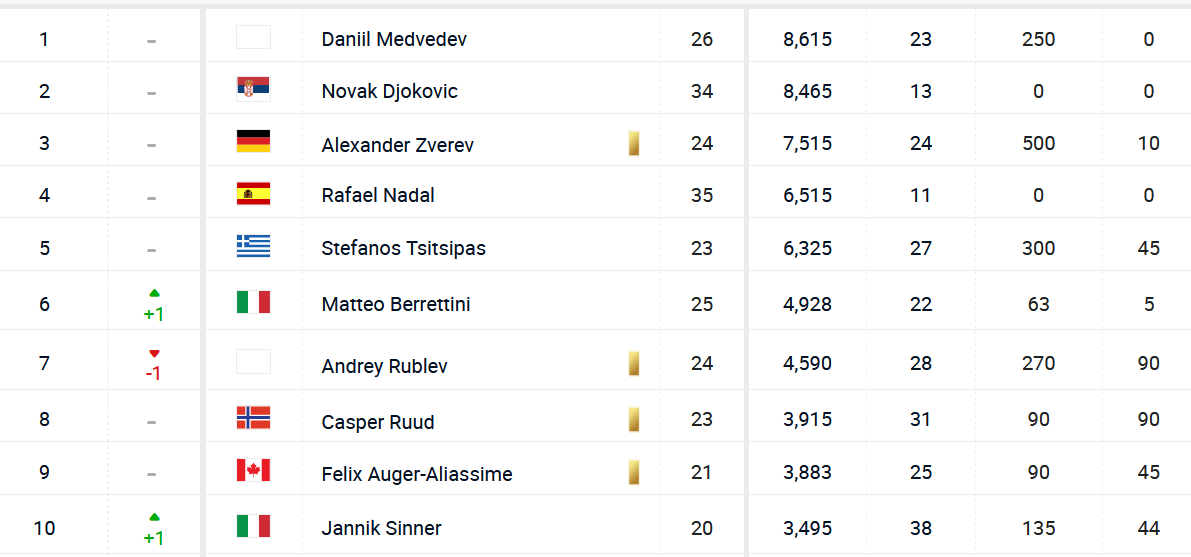Image resolution: width=1191 pixels, height=557 pixels.
Task: Open Novak Djokovic's player profile
Action: point(389,91)
